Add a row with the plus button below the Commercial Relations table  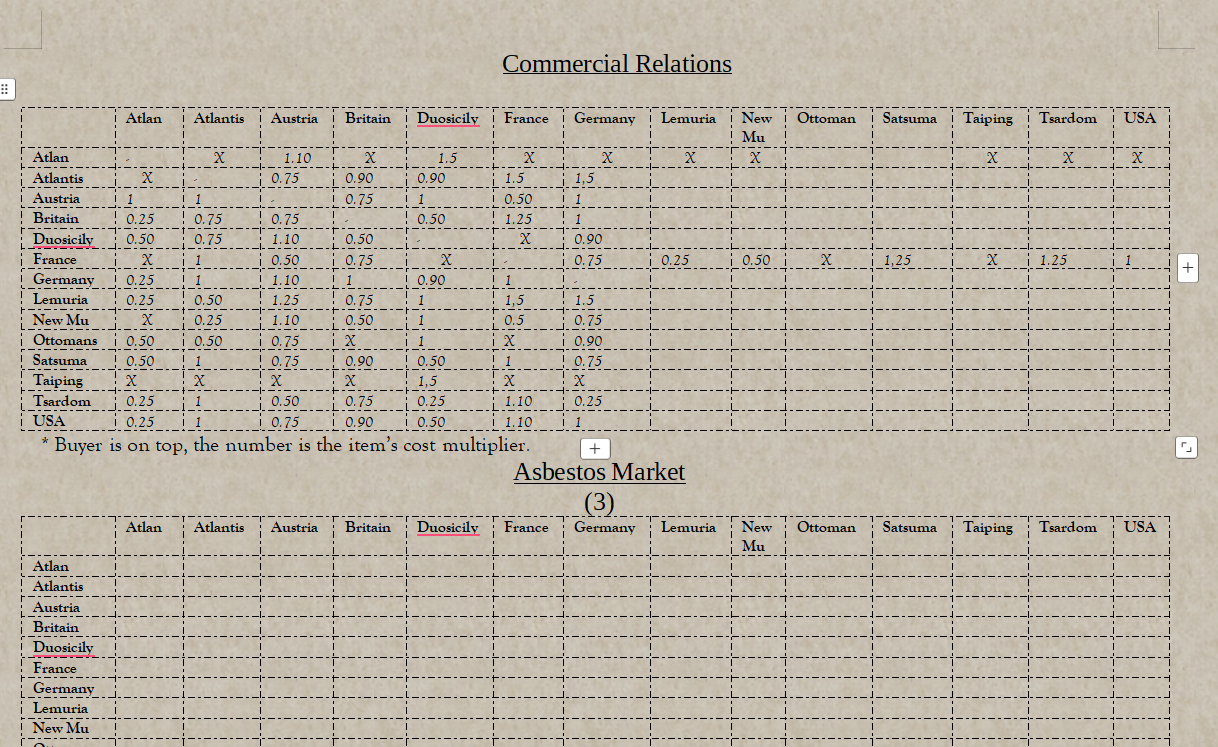pos(594,448)
